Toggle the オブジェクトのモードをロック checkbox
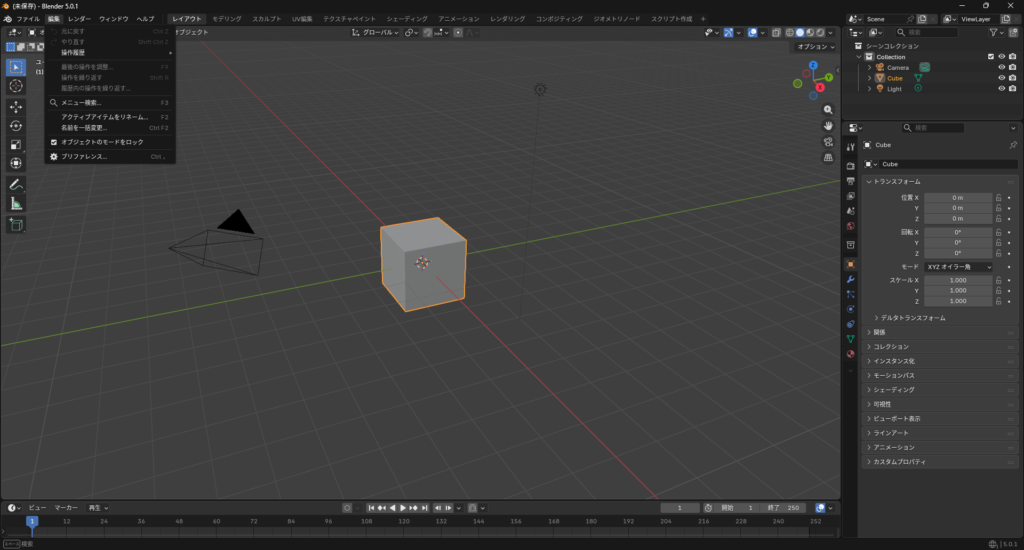This screenshot has height=550, width=1024. point(54,142)
